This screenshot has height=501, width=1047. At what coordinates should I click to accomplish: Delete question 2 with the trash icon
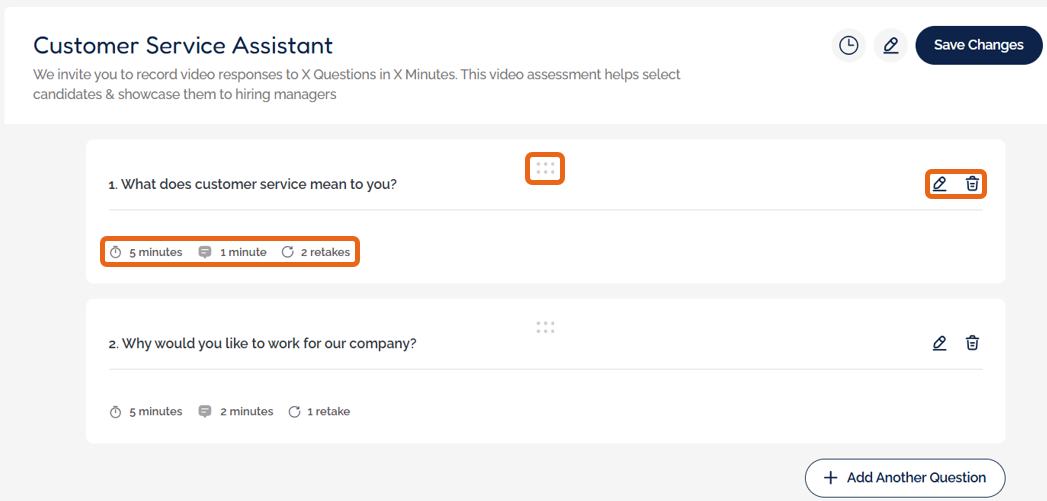point(972,343)
